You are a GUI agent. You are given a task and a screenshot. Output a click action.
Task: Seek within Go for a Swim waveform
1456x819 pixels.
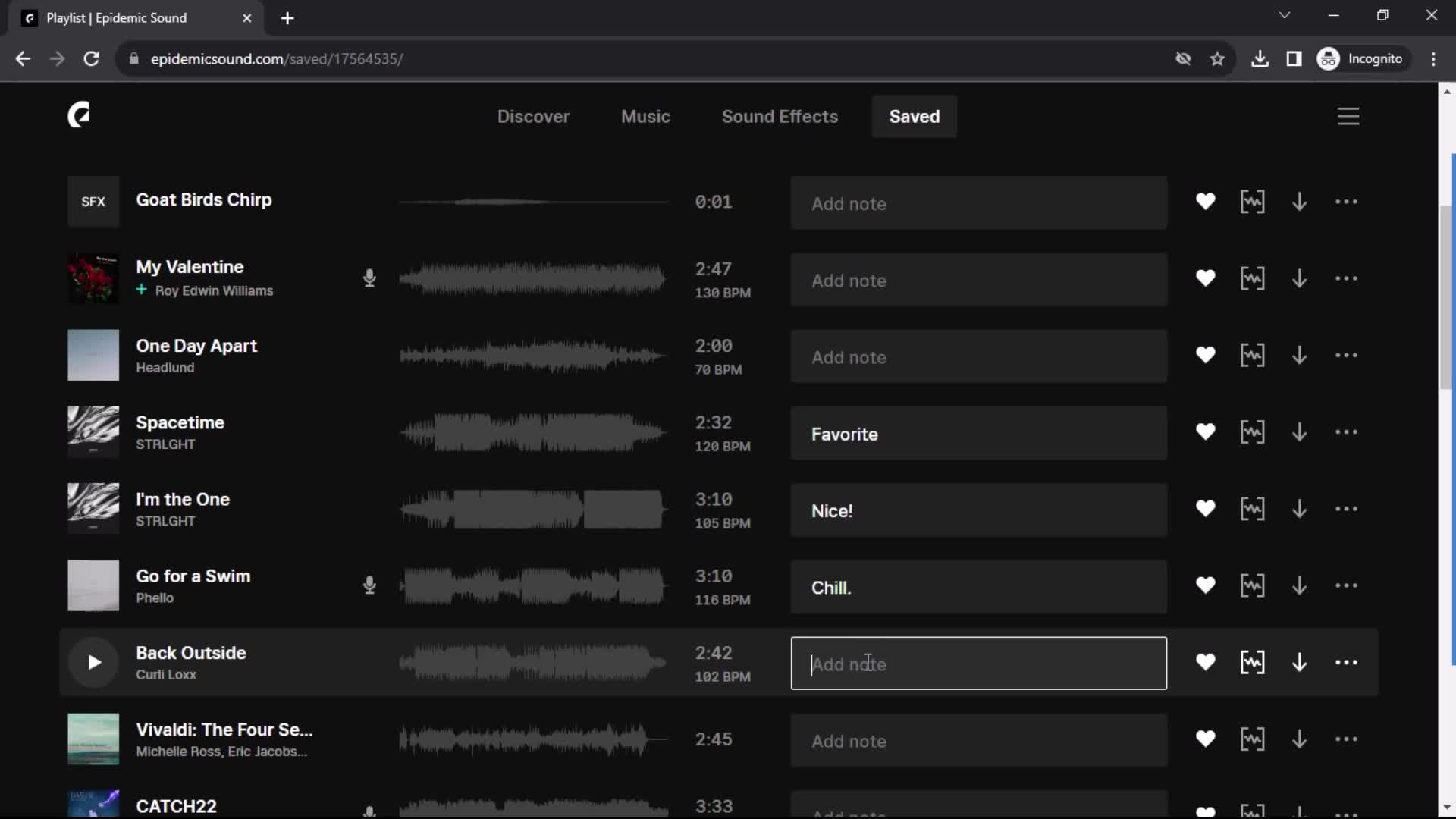533,585
